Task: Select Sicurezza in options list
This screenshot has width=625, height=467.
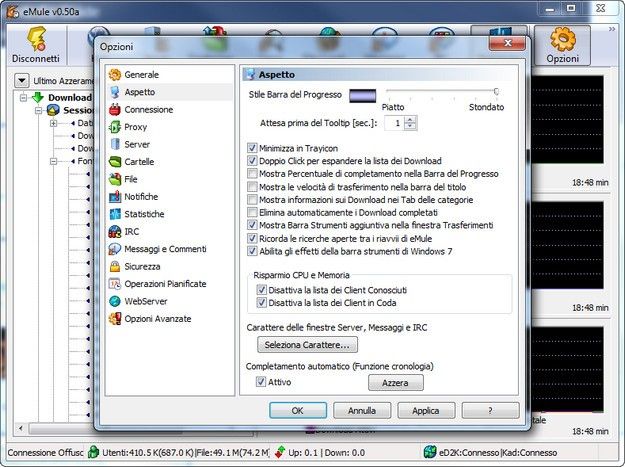Action: point(142,267)
